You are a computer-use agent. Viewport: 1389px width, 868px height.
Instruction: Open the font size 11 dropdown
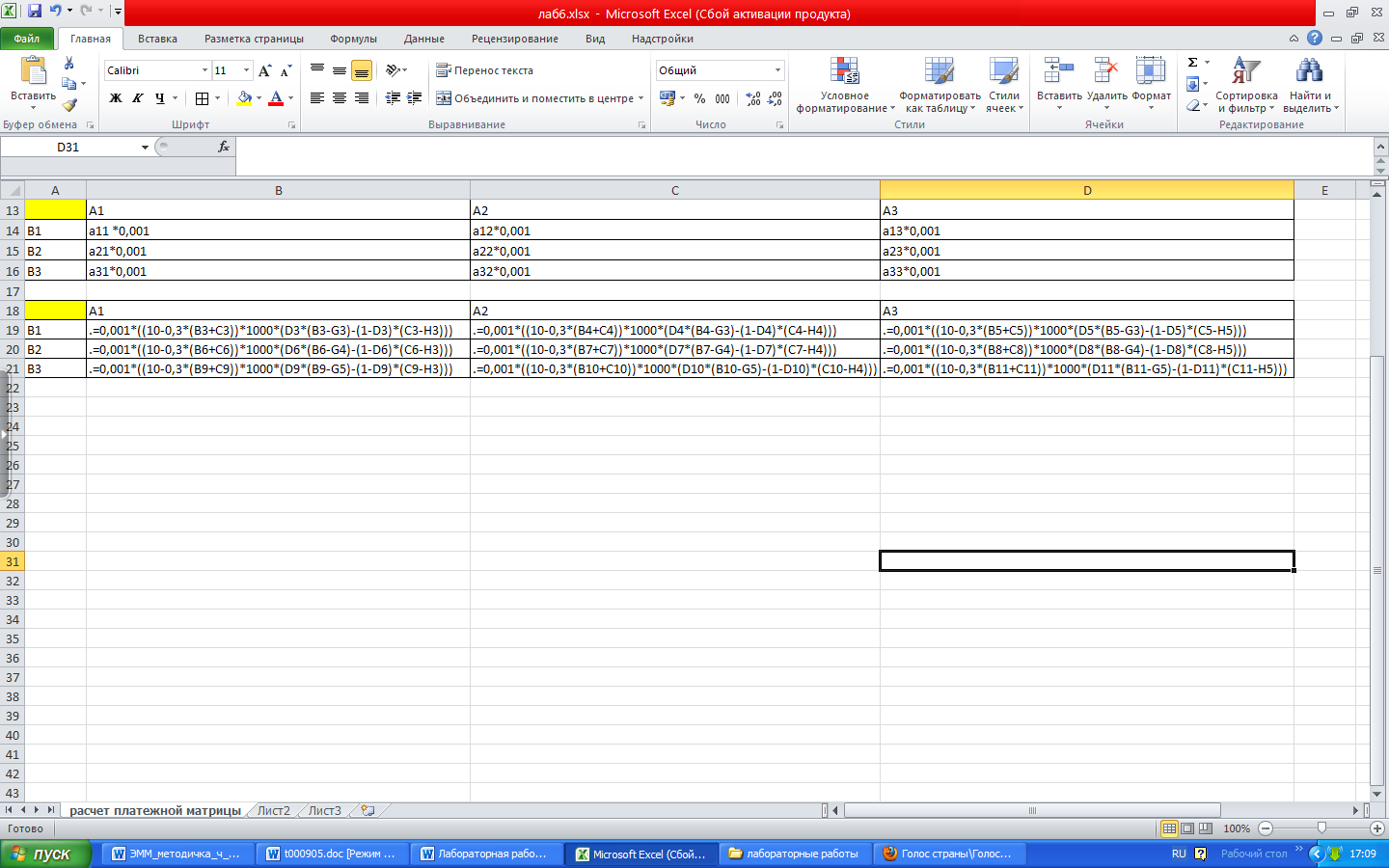pos(246,70)
